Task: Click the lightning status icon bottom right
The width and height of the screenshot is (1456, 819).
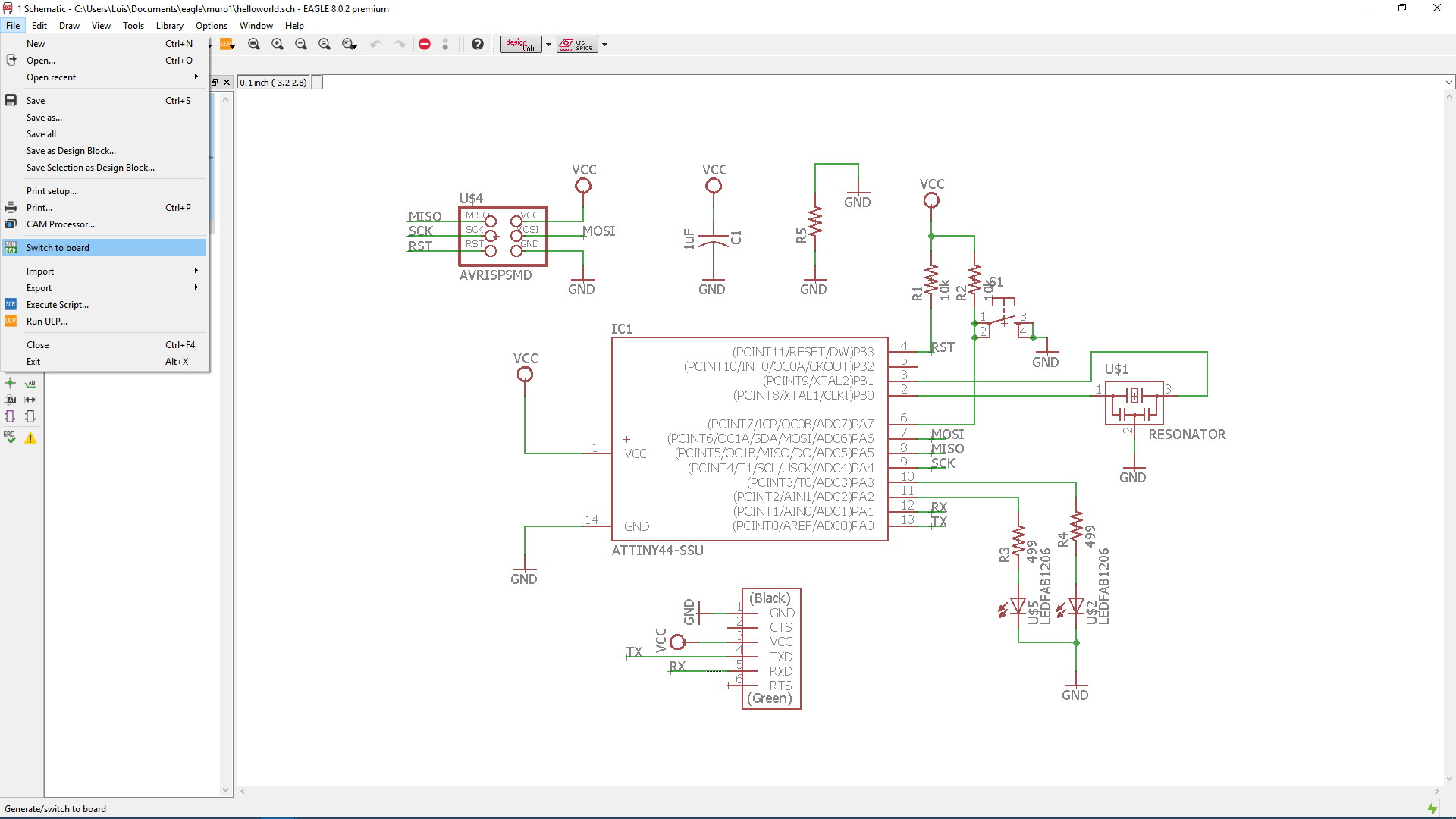Action: click(1432, 808)
